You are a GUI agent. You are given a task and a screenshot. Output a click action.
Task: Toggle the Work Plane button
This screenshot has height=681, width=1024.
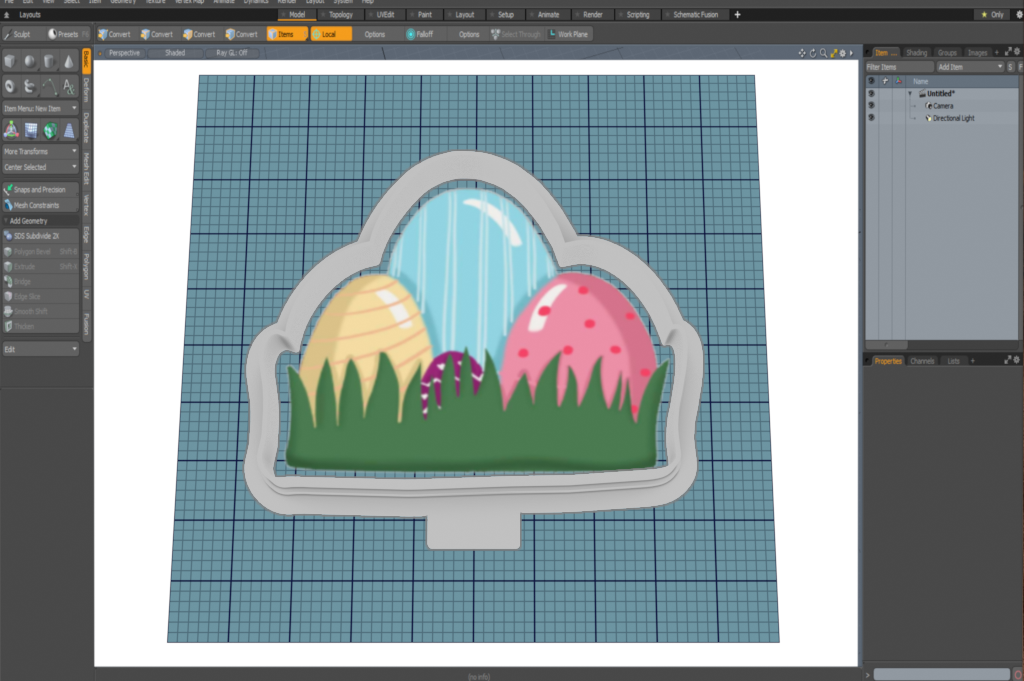click(569, 34)
